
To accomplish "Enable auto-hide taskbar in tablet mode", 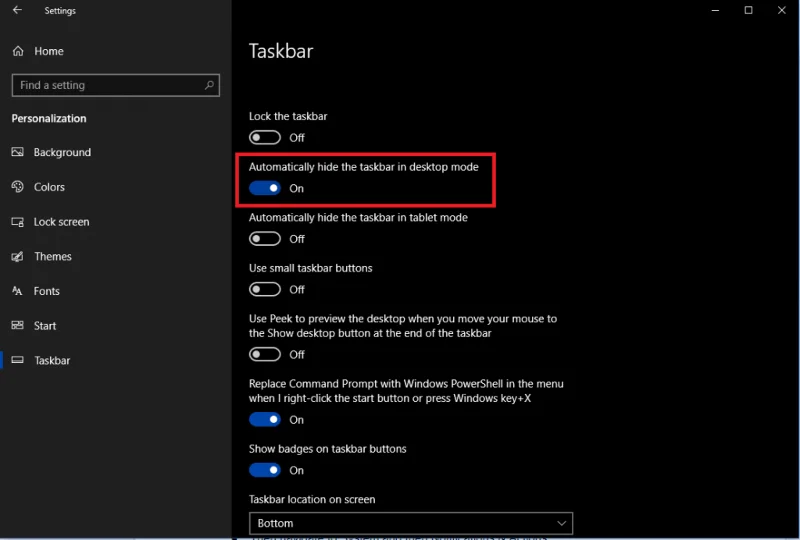I will tap(265, 239).
